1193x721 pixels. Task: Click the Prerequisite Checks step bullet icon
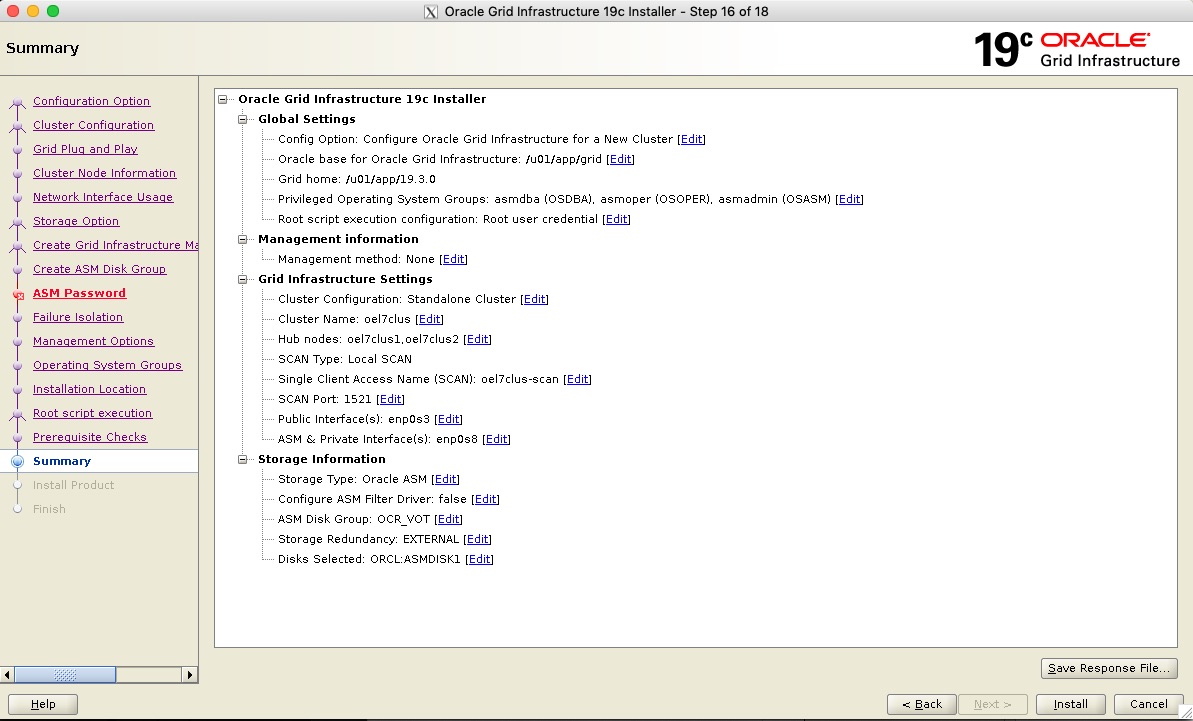(x=17, y=437)
